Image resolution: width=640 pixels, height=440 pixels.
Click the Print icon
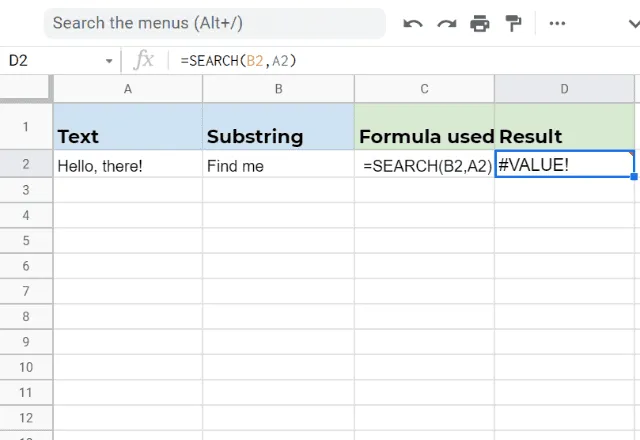[x=480, y=23]
